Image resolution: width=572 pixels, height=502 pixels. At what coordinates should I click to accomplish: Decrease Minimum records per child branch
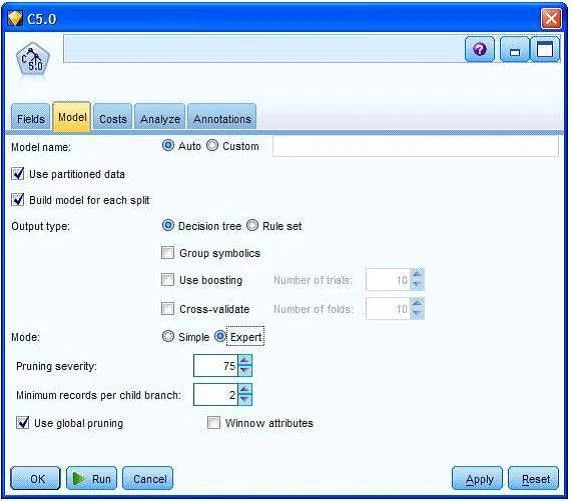point(244,399)
